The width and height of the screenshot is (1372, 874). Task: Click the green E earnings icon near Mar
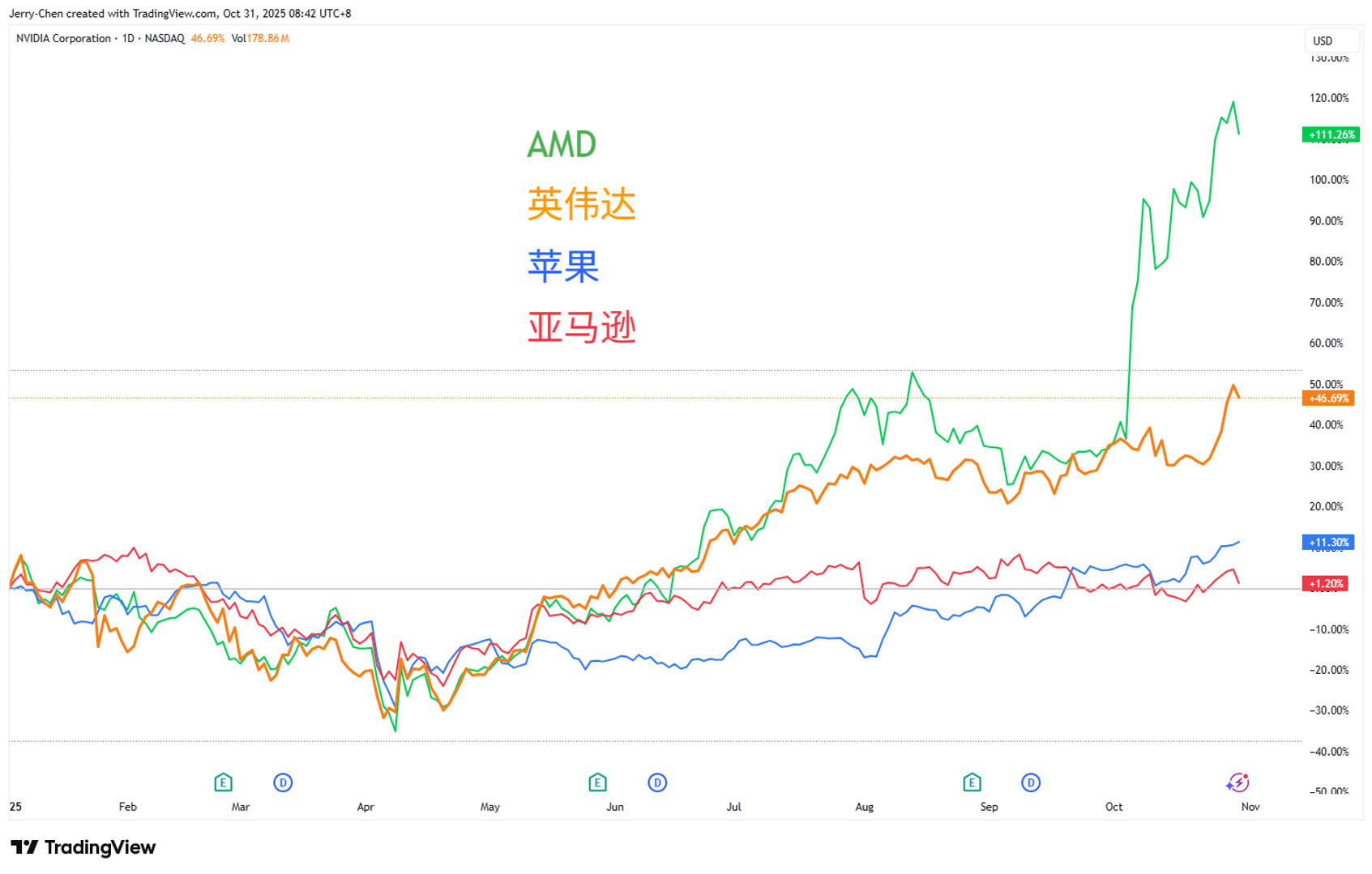coord(223,782)
